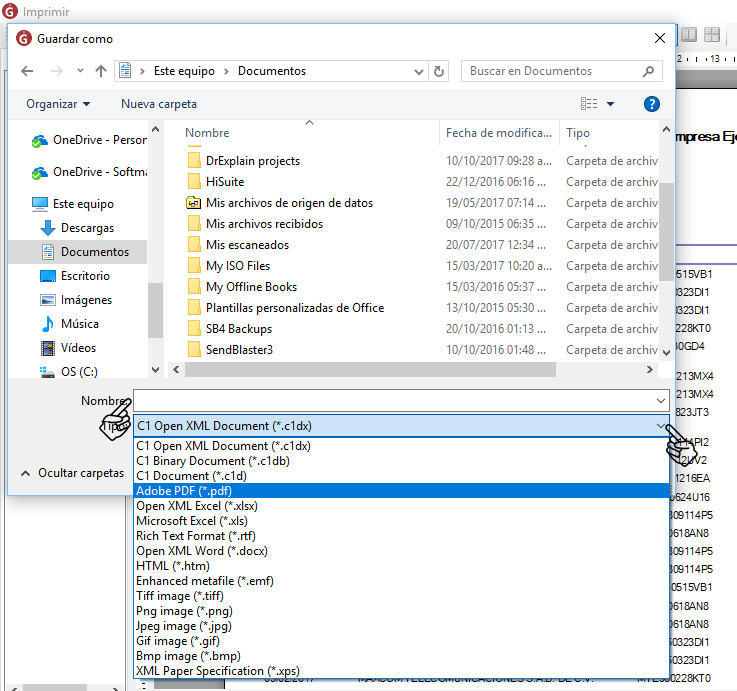Click the search magnifier icon
Viewport: 737px width, 691px height.
click(x=649, y=71)
